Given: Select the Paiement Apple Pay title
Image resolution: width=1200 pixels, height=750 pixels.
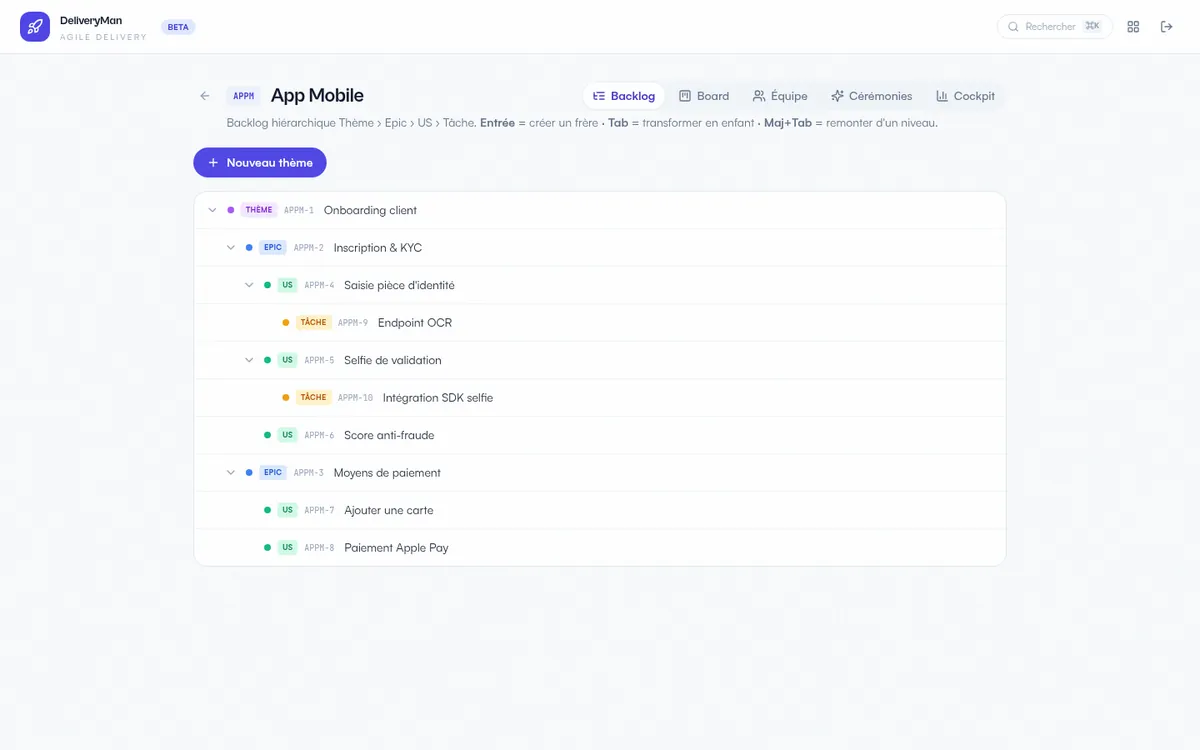Looking at the screenshot, I should tap(396, 548).
